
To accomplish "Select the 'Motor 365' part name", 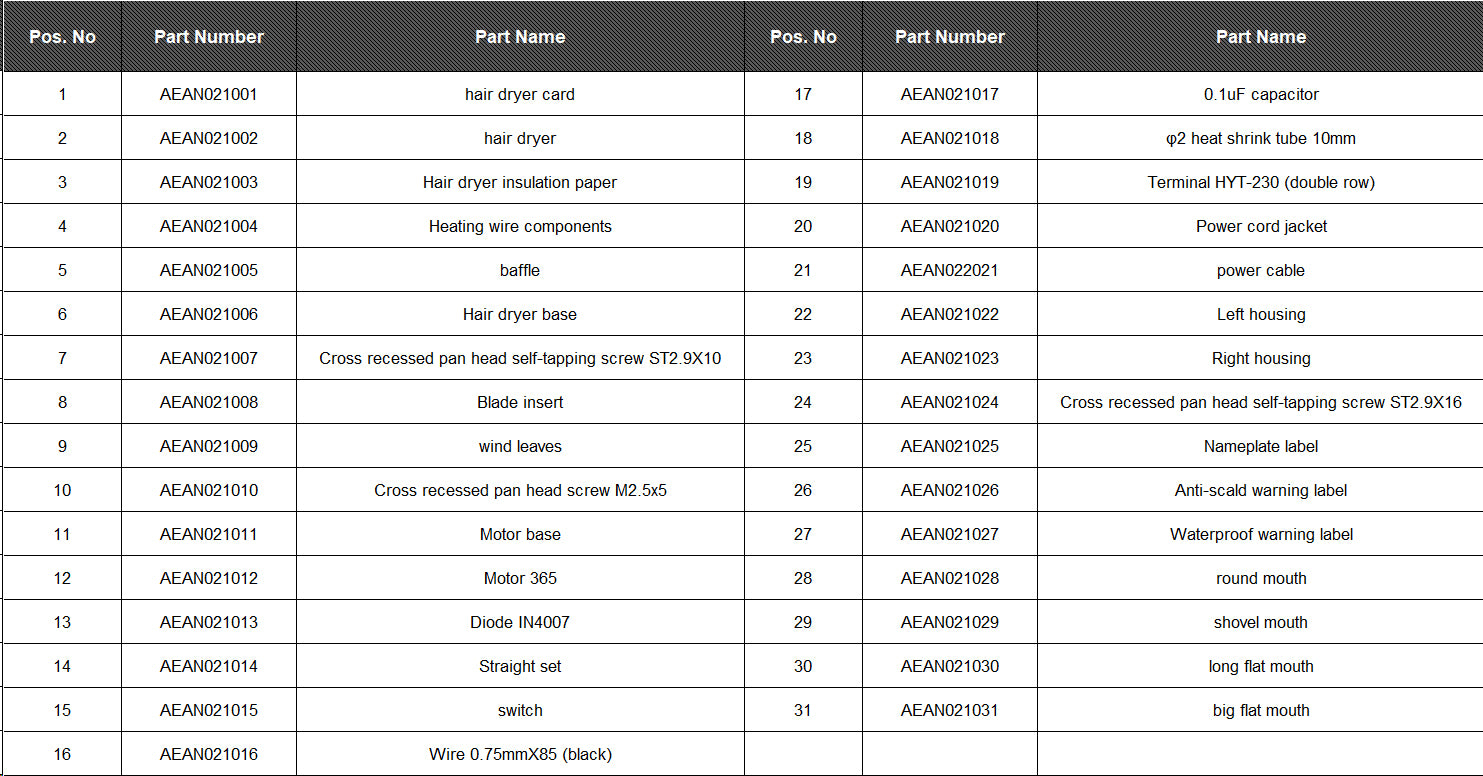I will 520,578.
